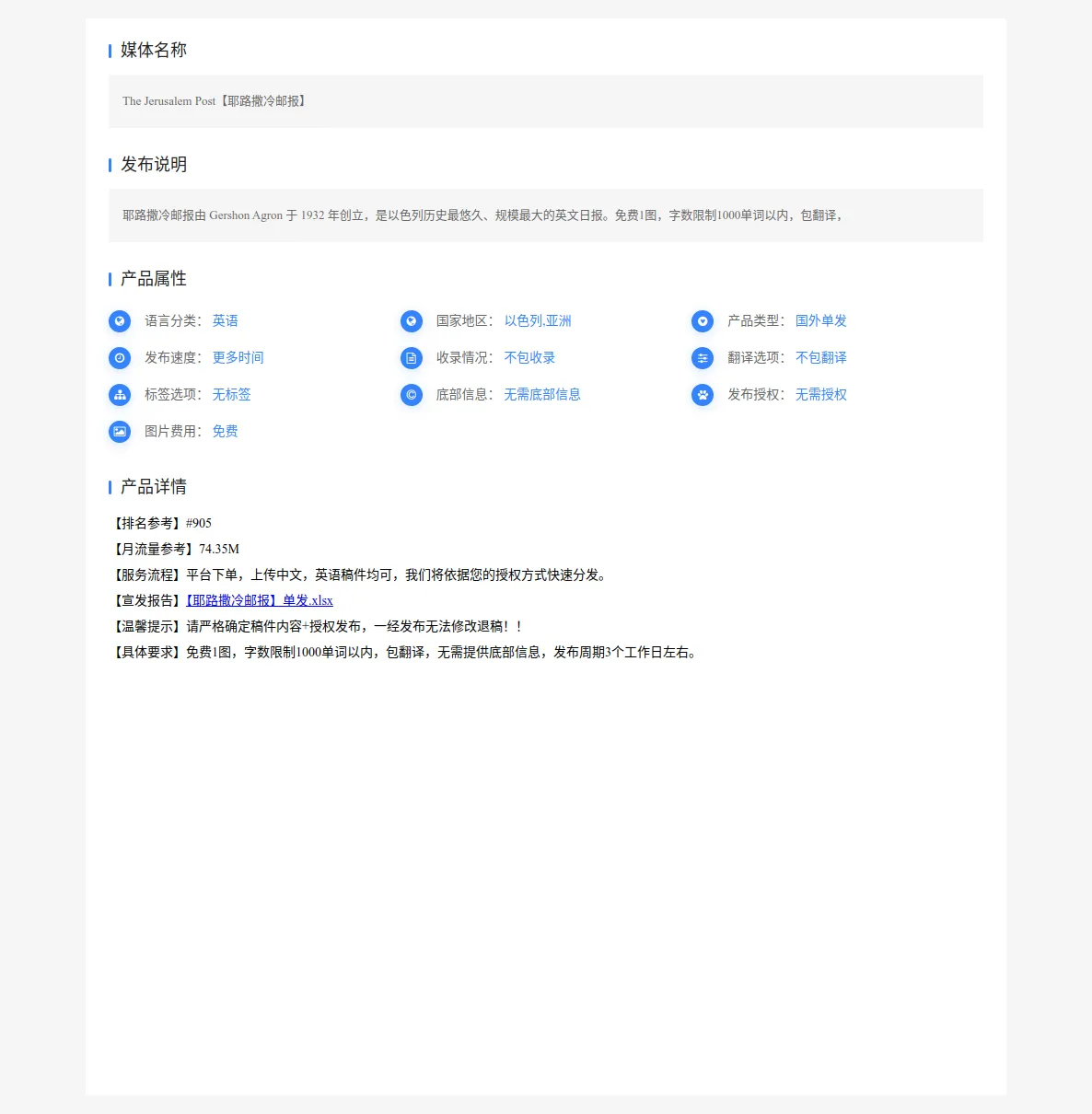Click the 发布说明 section heading
Viewport: 1092px width, 1114px height.
click(x=154, y=164)
